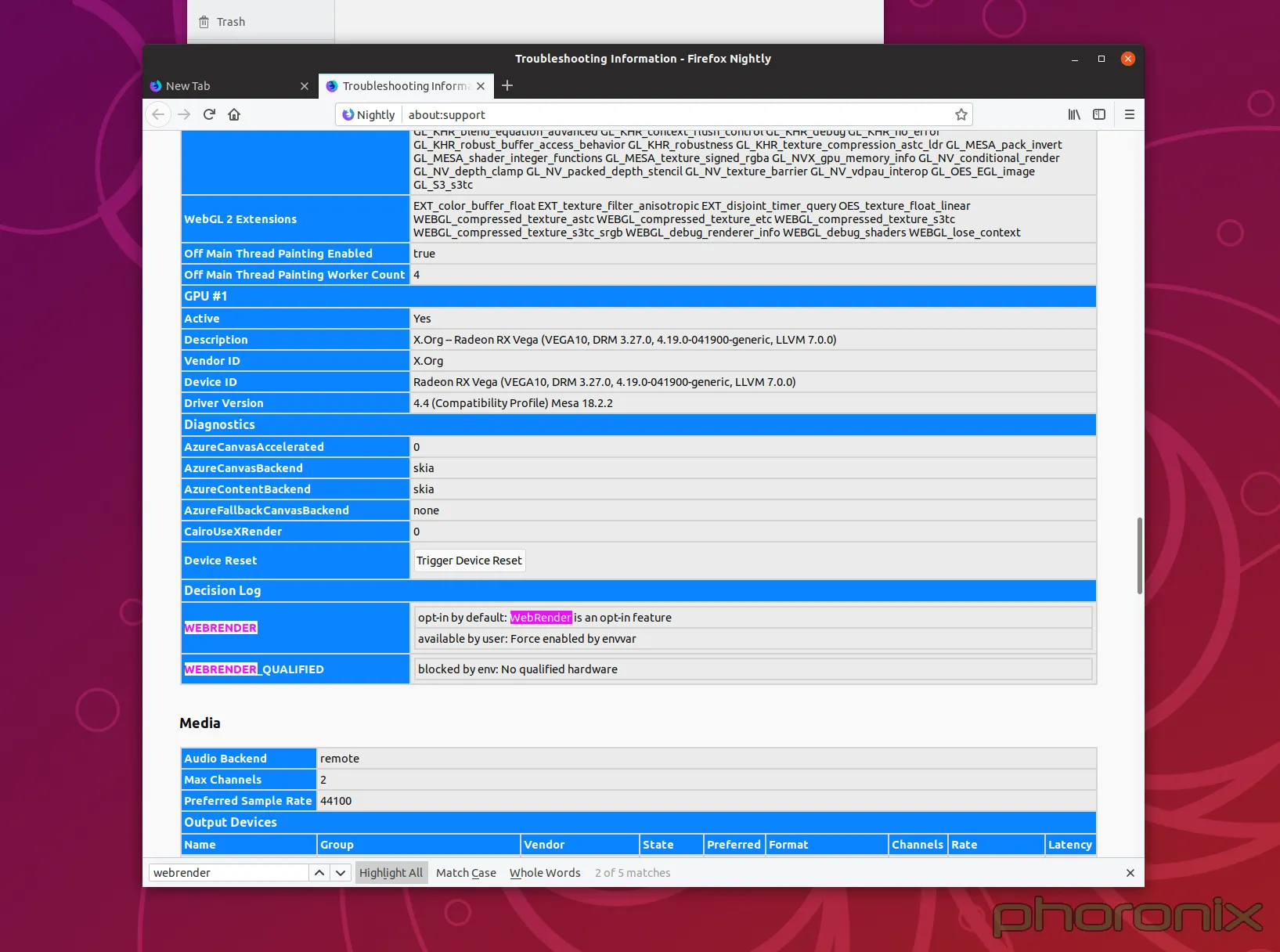The image size is (1280, 952).
Task: Reload the about:support page
Action: coord(209,114)
